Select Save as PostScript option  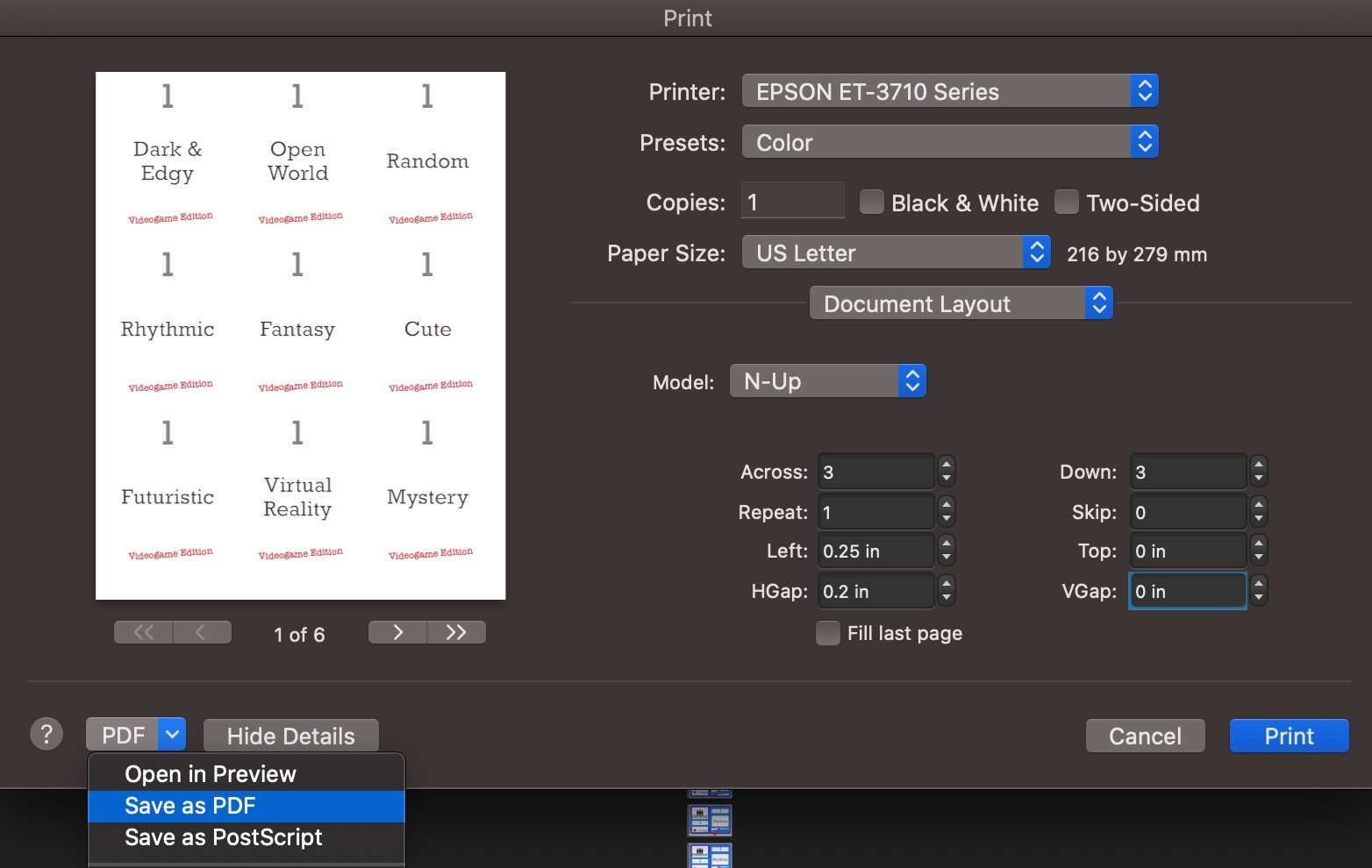[x=224, y=836]
